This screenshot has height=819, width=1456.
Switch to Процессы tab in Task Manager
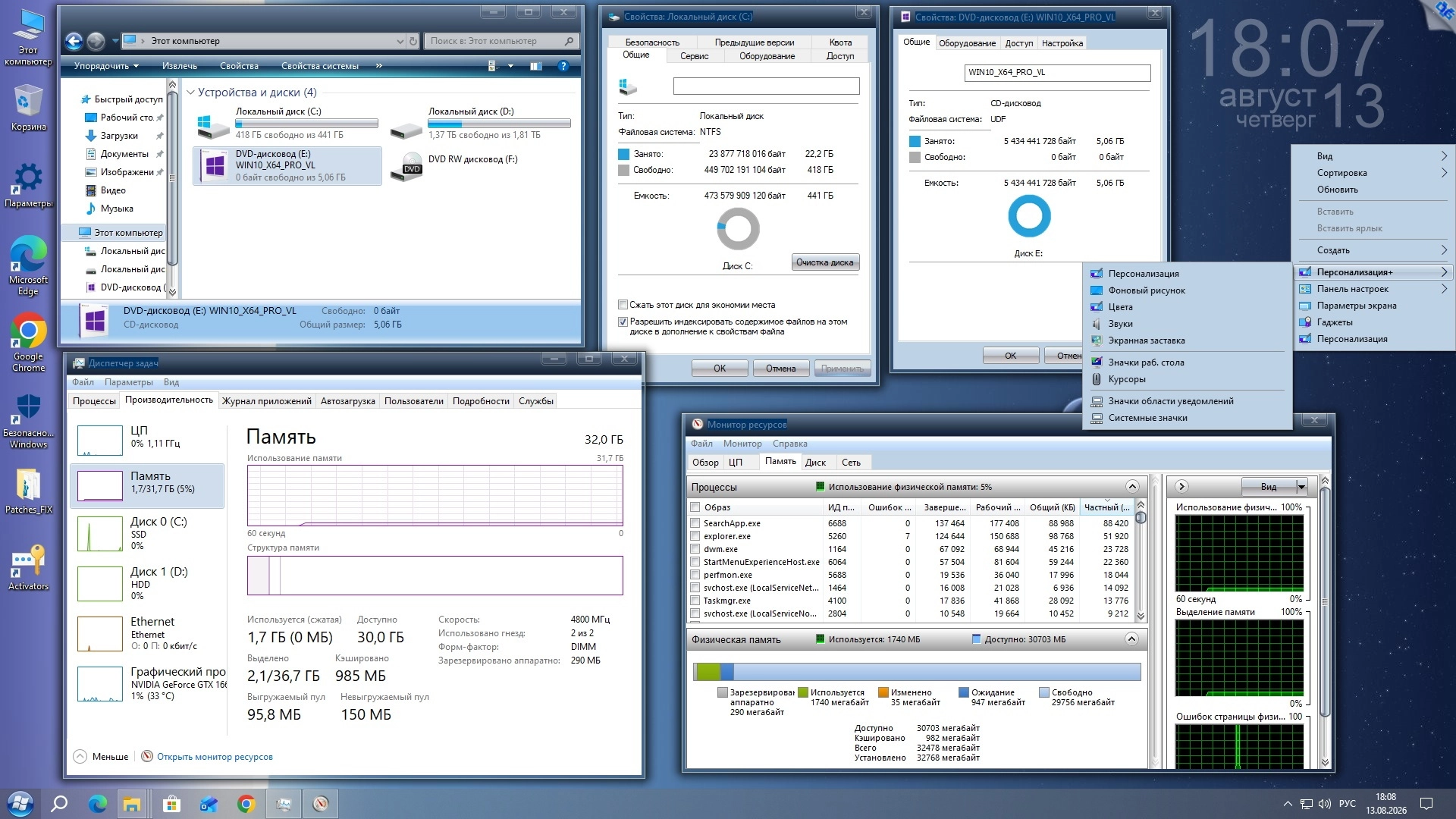[94, 401]
